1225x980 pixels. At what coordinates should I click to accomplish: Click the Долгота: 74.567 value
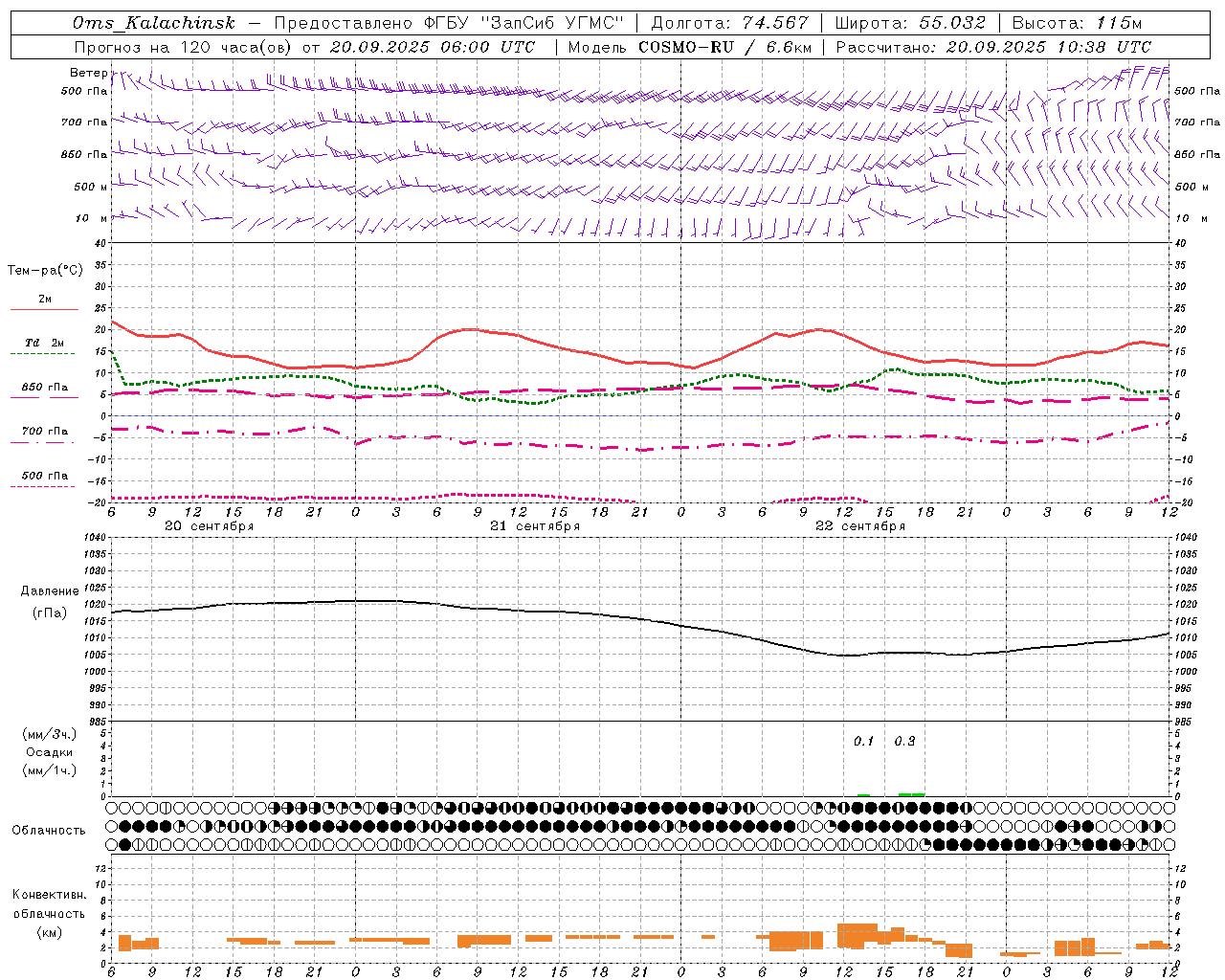[729, 23]
